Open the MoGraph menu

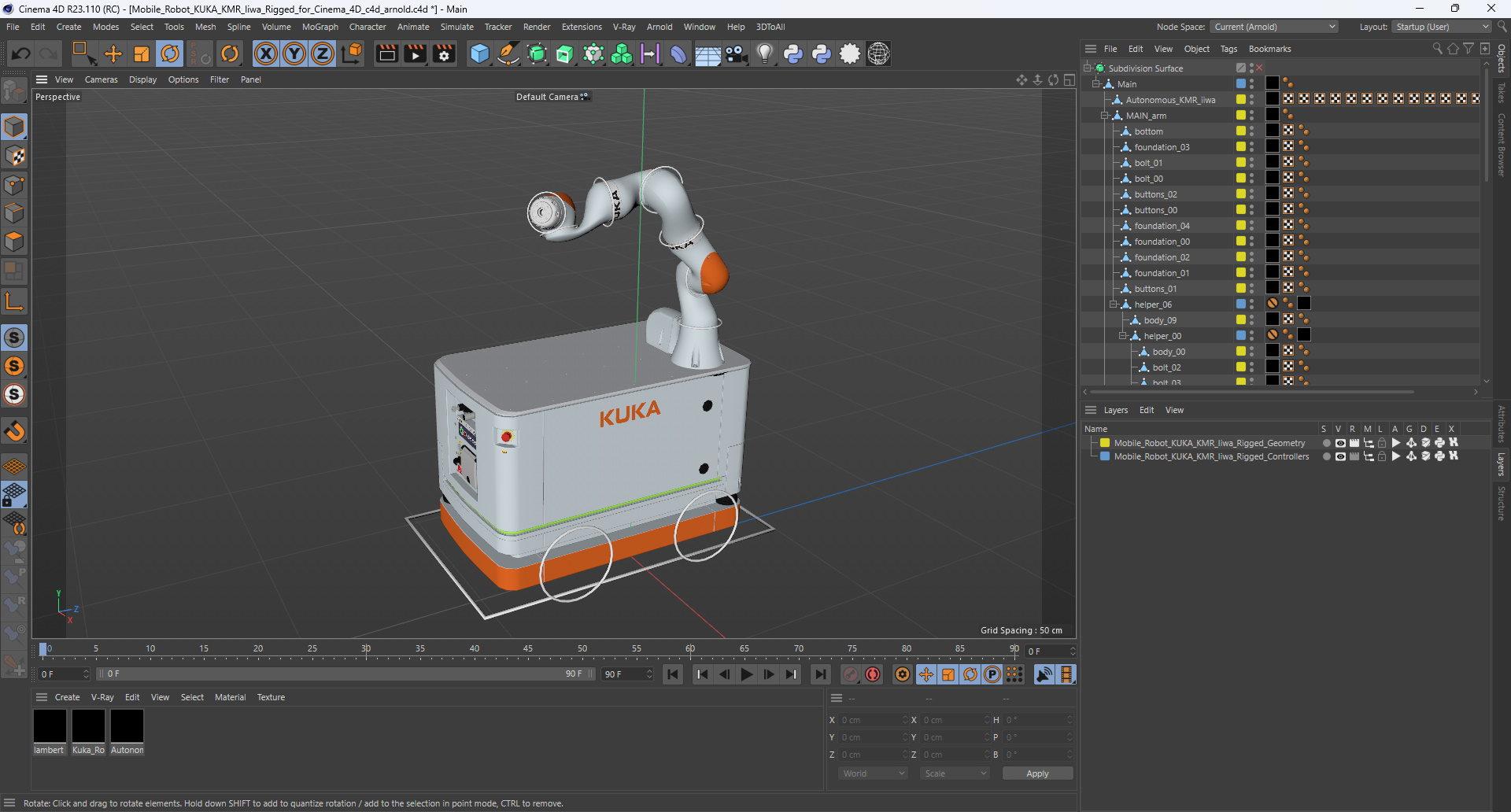click(320, 27)
